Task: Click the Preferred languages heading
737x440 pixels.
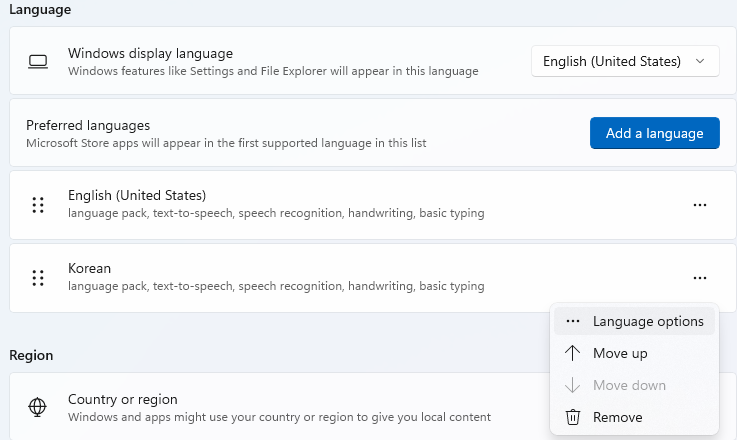Action: [88, 126]
